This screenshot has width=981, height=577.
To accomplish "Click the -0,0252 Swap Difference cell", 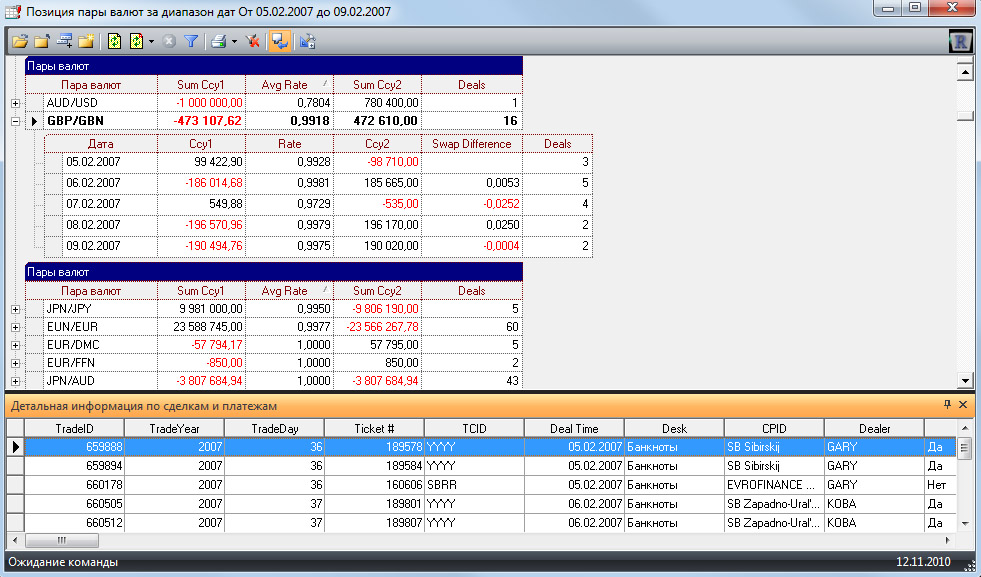I will 472,204.
